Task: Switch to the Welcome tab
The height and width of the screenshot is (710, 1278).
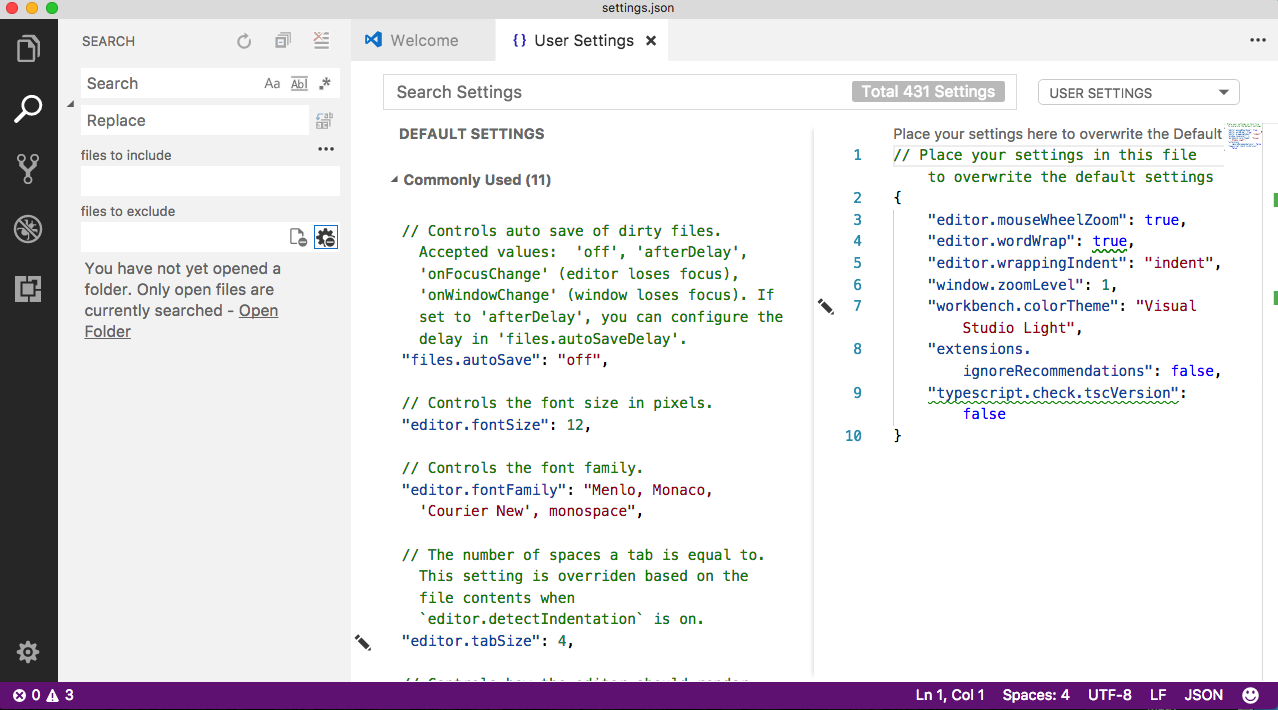Action: click(424, 41)
